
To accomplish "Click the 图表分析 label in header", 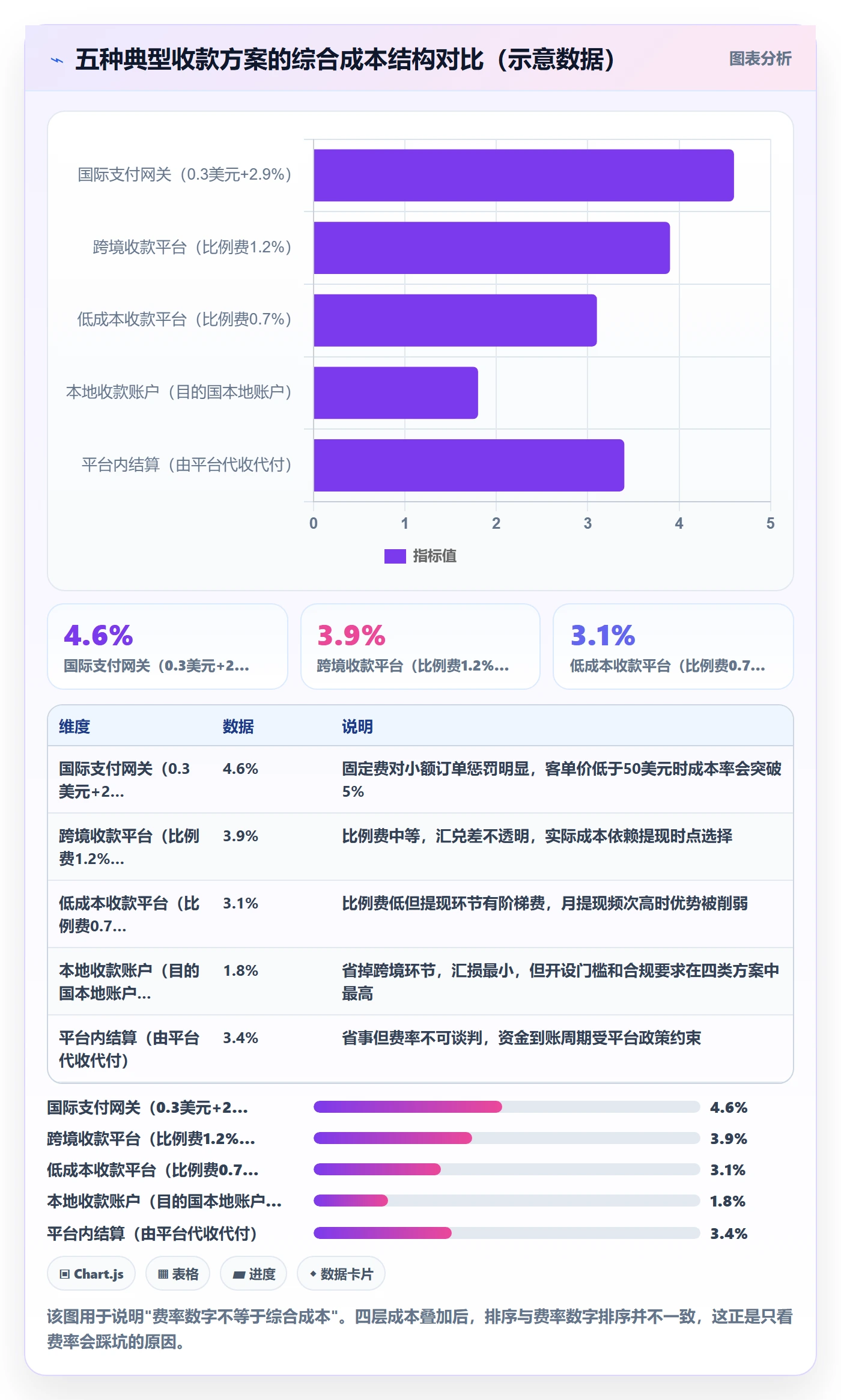I will point(760,59).
